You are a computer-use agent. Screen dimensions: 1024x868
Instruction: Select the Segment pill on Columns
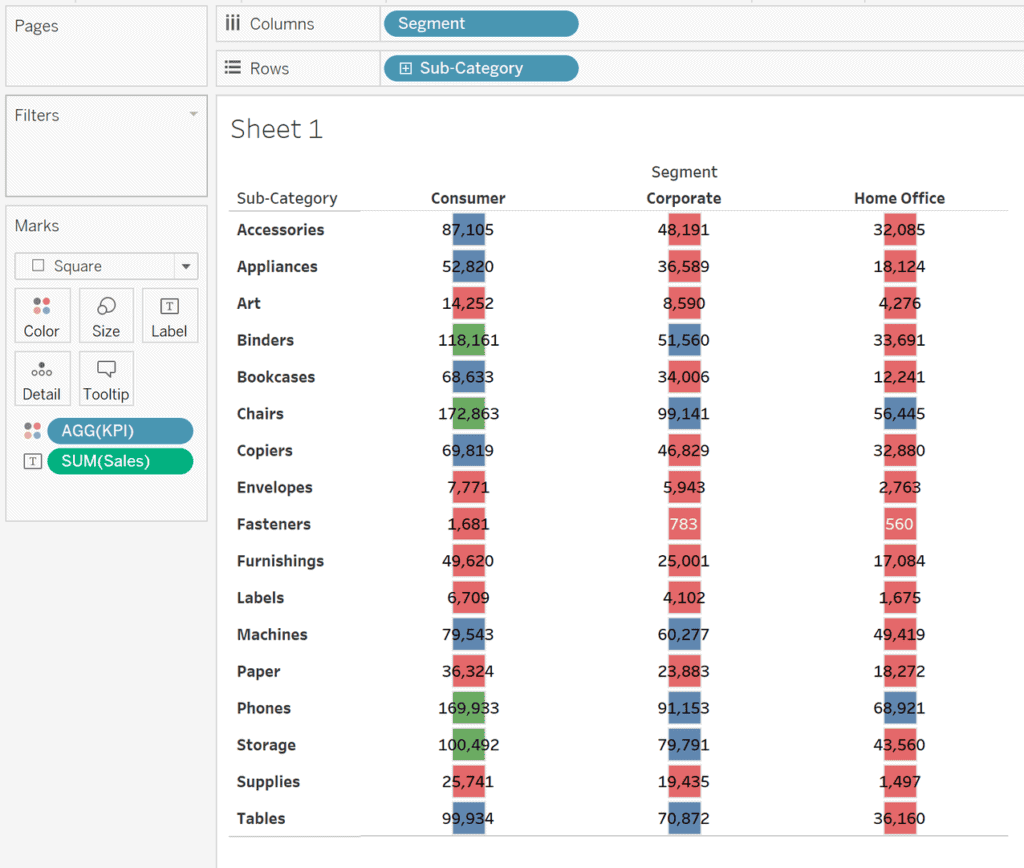480,24
